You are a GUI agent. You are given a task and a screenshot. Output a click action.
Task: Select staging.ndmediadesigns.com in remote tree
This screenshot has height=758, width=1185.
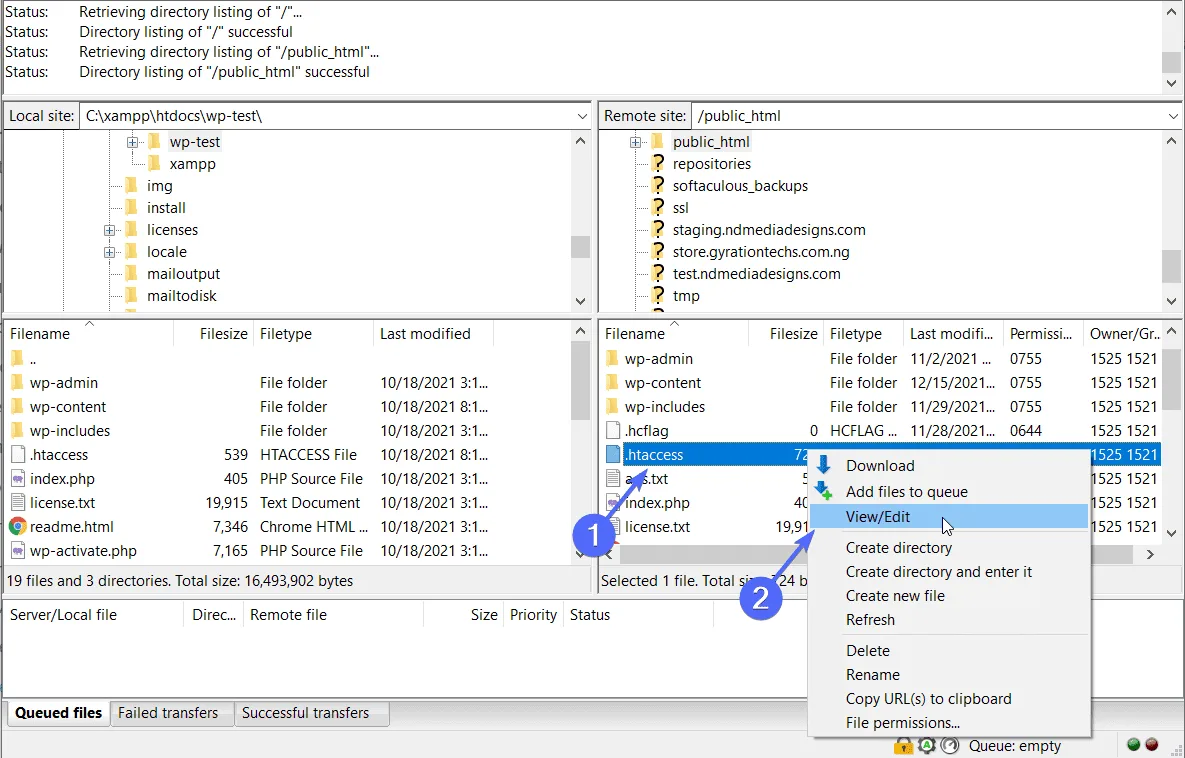coord(769,230)
